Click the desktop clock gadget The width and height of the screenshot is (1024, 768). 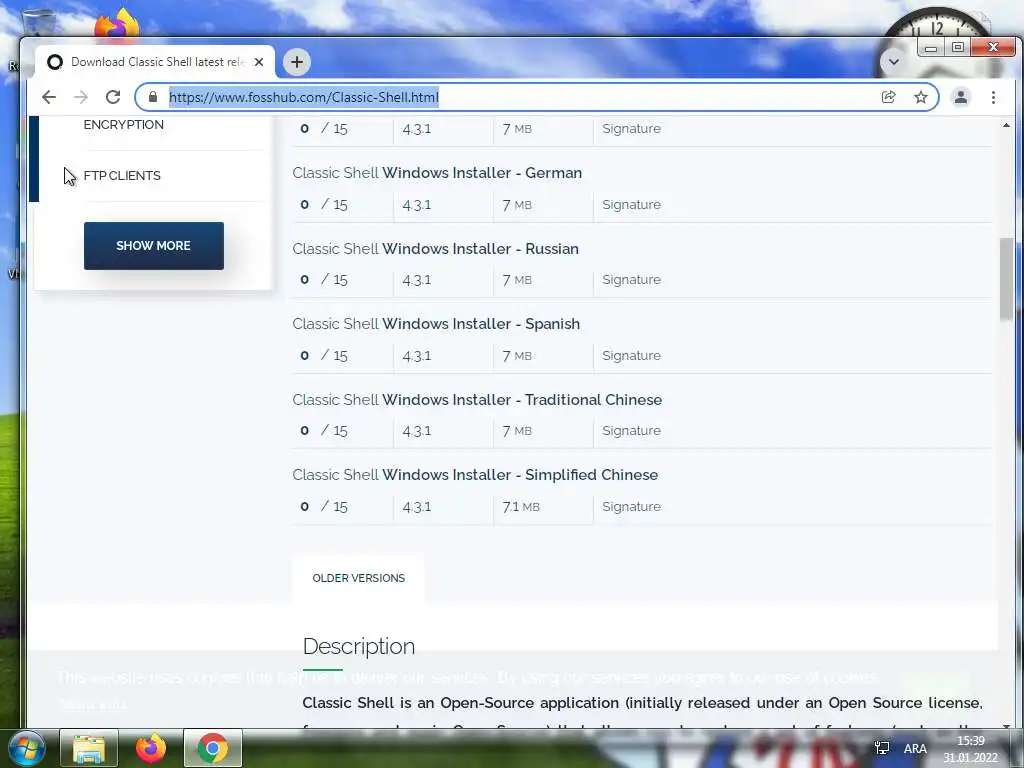tap(937, 26)
